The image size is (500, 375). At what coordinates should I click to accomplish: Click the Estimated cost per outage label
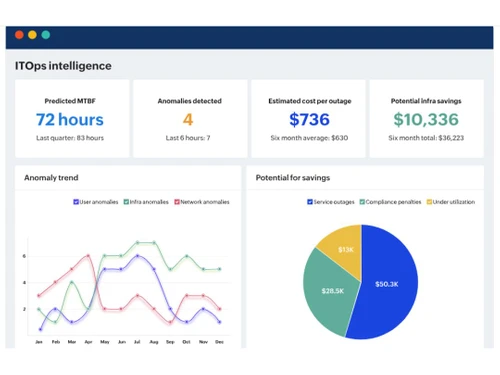coord(310,101)
